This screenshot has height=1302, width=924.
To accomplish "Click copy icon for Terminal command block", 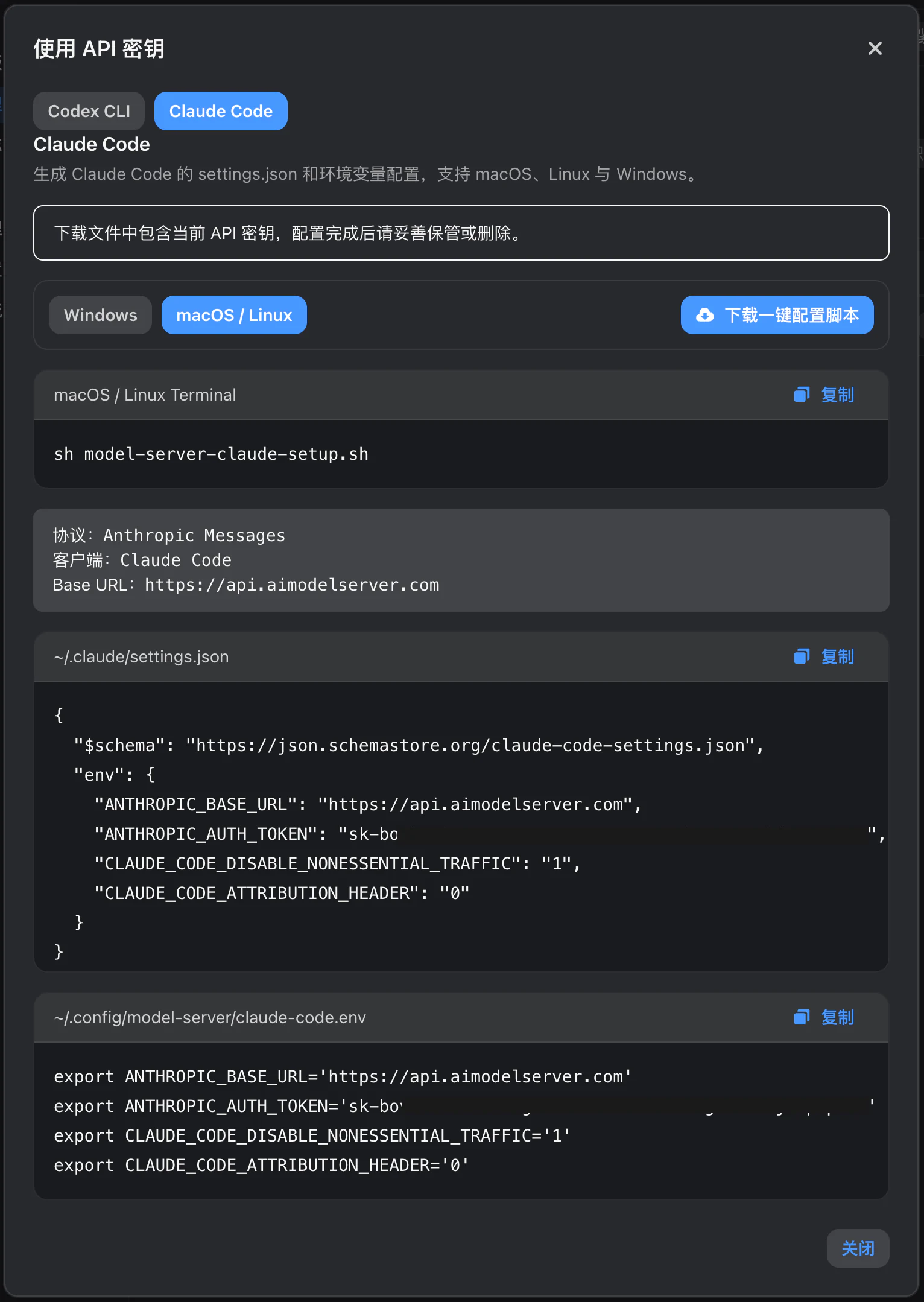I will [x=802, y=395].
